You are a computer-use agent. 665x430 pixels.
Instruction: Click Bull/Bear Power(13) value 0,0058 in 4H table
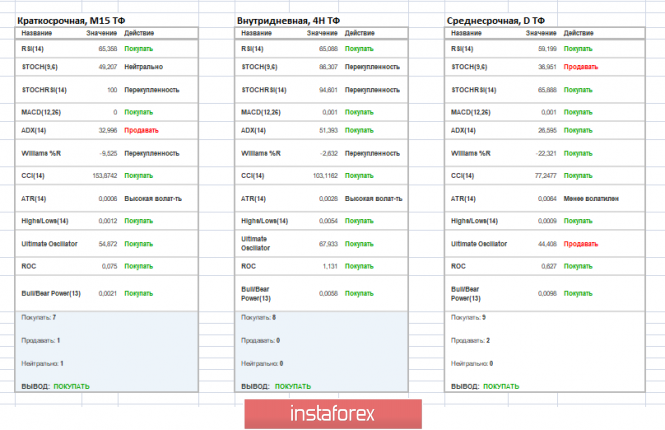point(328,293)
